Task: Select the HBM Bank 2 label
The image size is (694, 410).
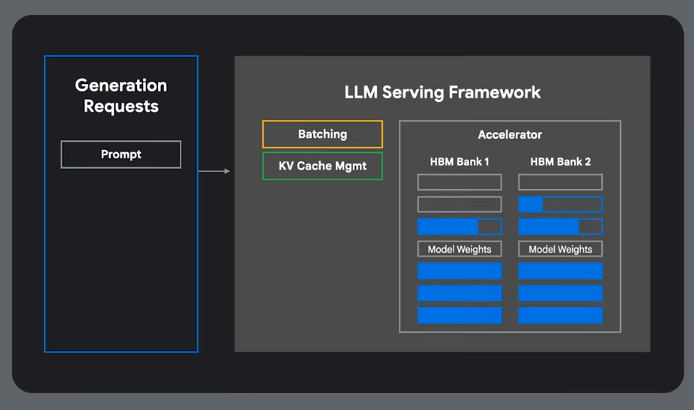Action: tap(560, 160)
